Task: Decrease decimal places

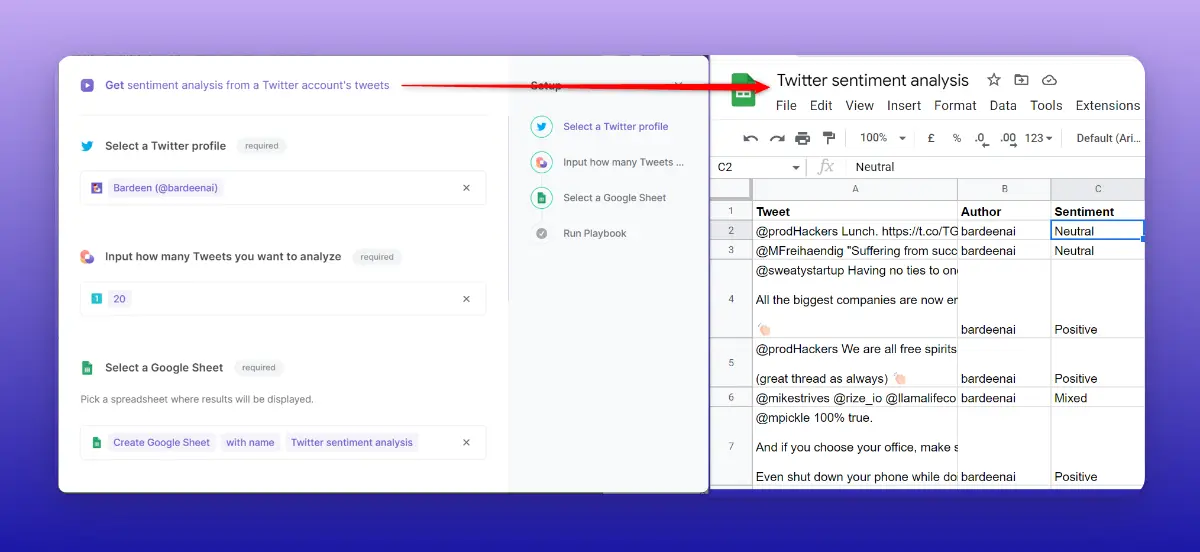Action: pyautogui.click(x=981, y=138)
